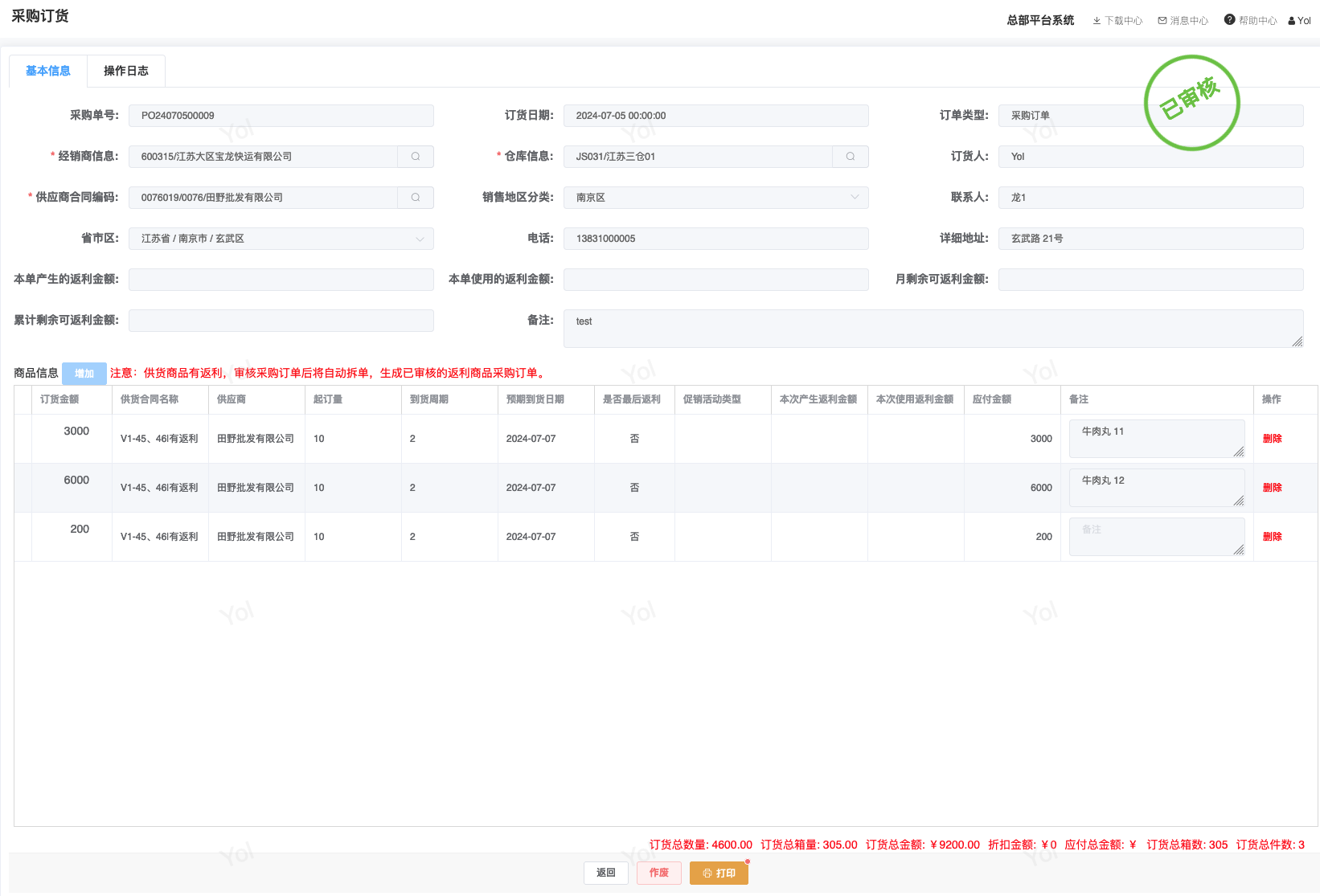Click the 联系人 input field

tap(1150, 198)
